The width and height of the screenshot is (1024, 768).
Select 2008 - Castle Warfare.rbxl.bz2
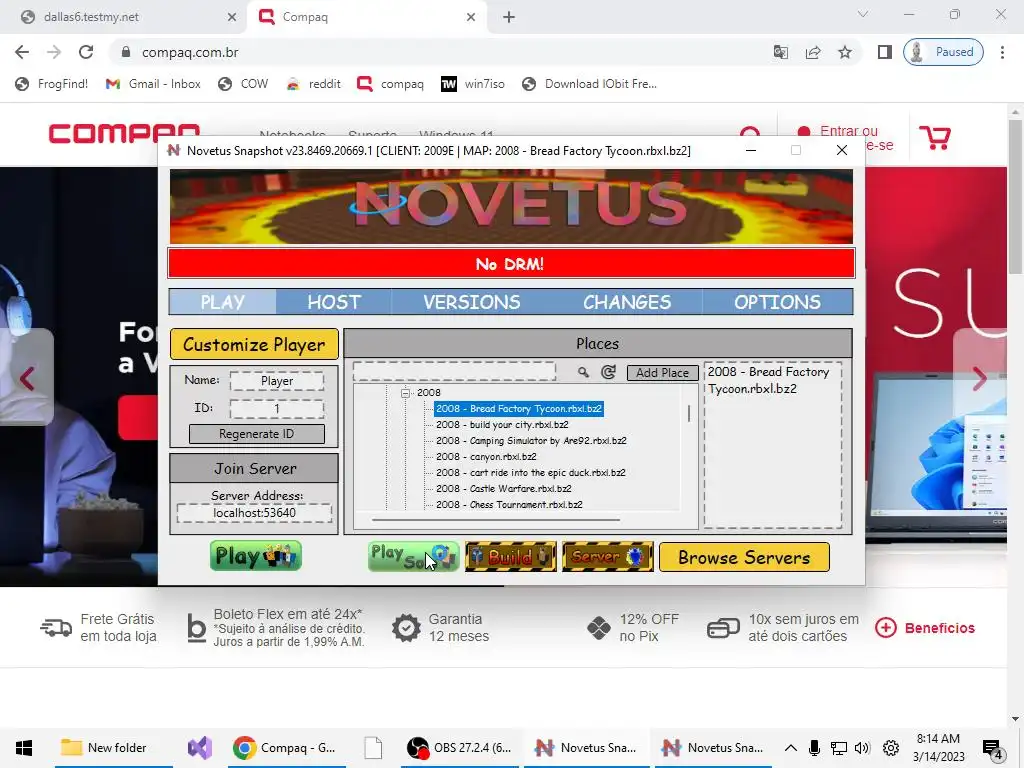click(x=504, y=488)
